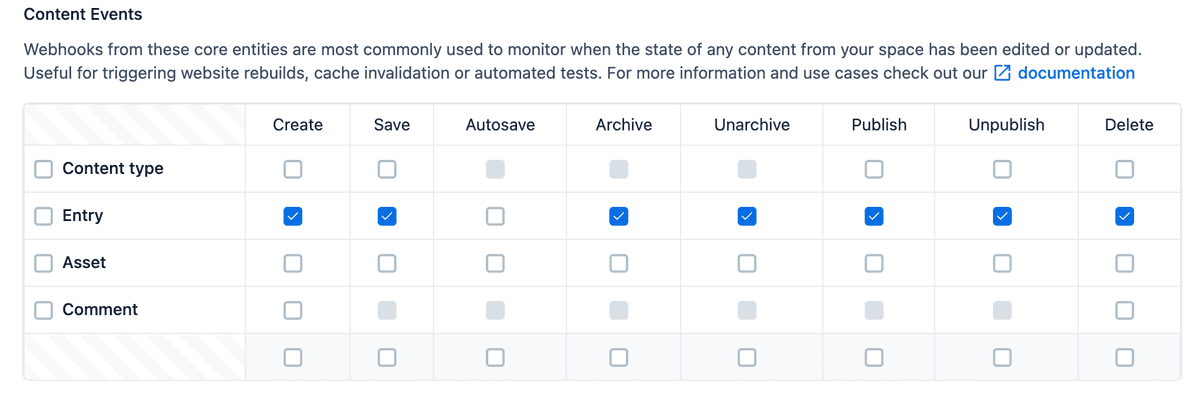1200x402 pixels.
Task: Uncheck Entry Save event checkbox
Action: click(387, 216)
